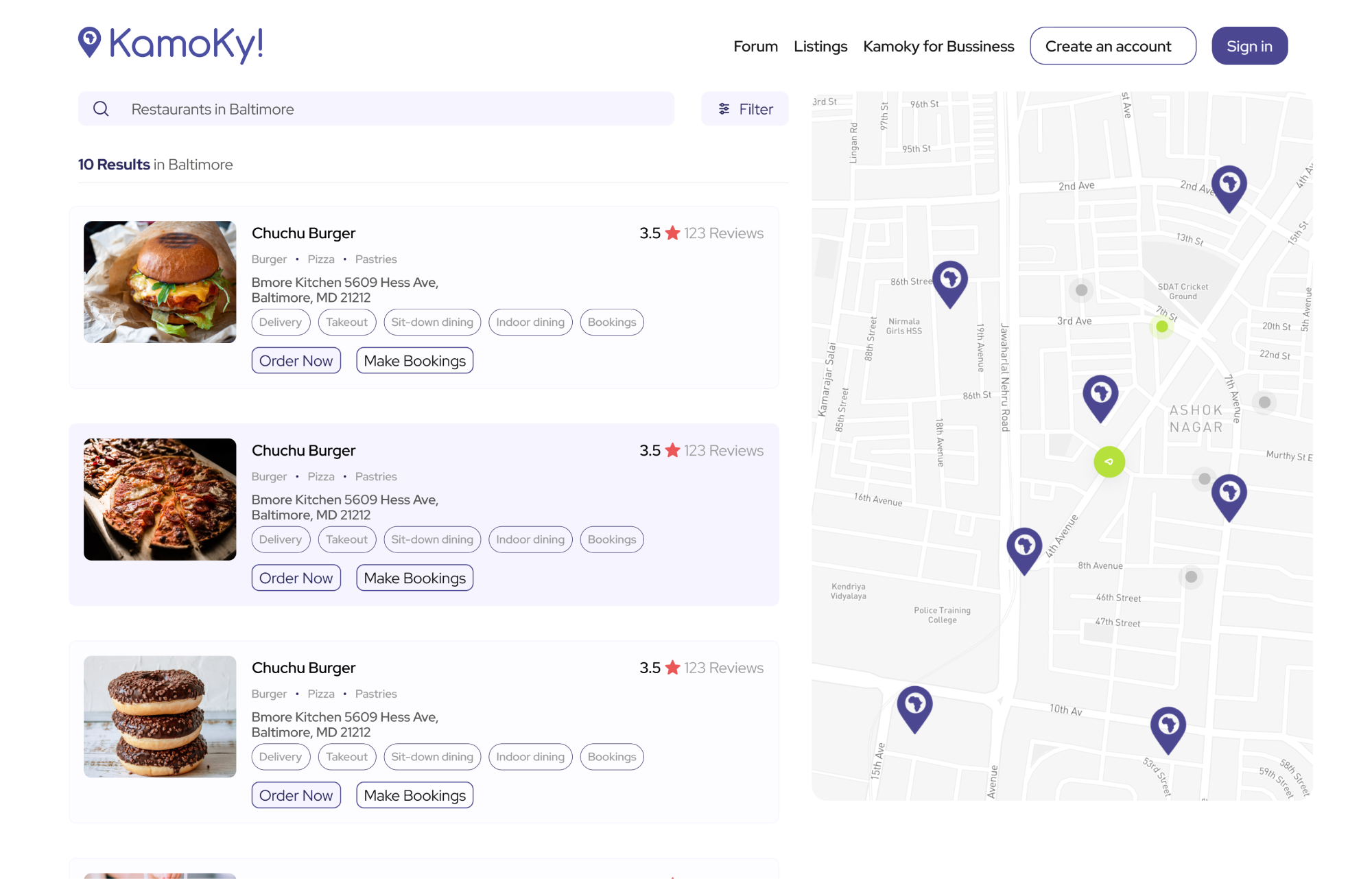
Task: Toggle Bookings tag on donut listing
Action: 611,757
